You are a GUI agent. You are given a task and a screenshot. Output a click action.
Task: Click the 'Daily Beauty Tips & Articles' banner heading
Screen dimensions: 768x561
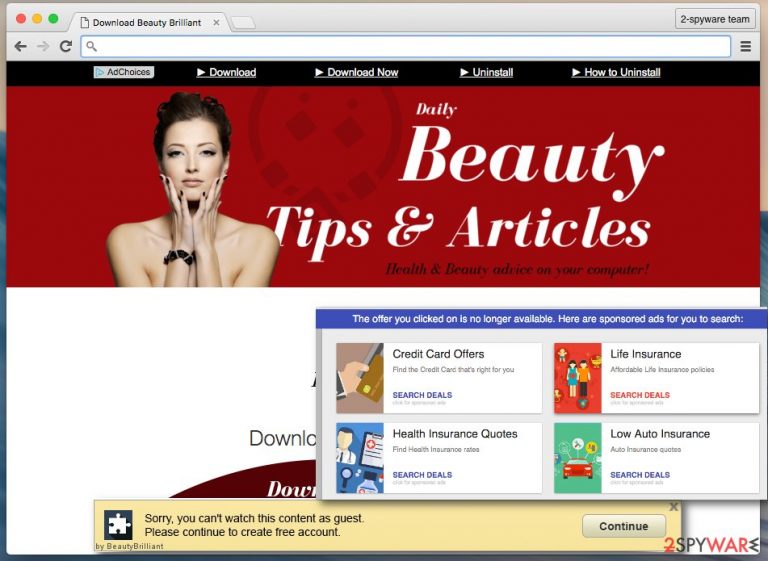pos(464,184)
